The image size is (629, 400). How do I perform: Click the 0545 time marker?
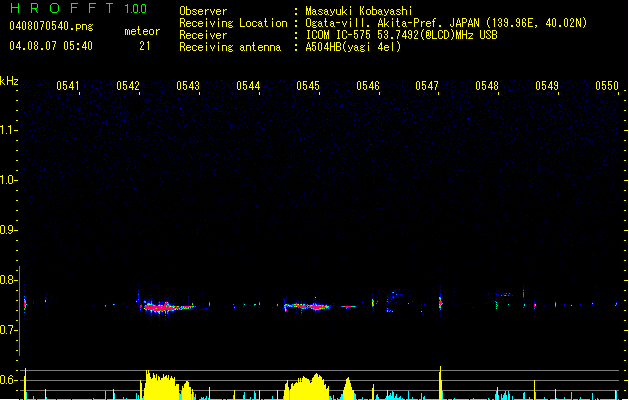coord(308,85)
